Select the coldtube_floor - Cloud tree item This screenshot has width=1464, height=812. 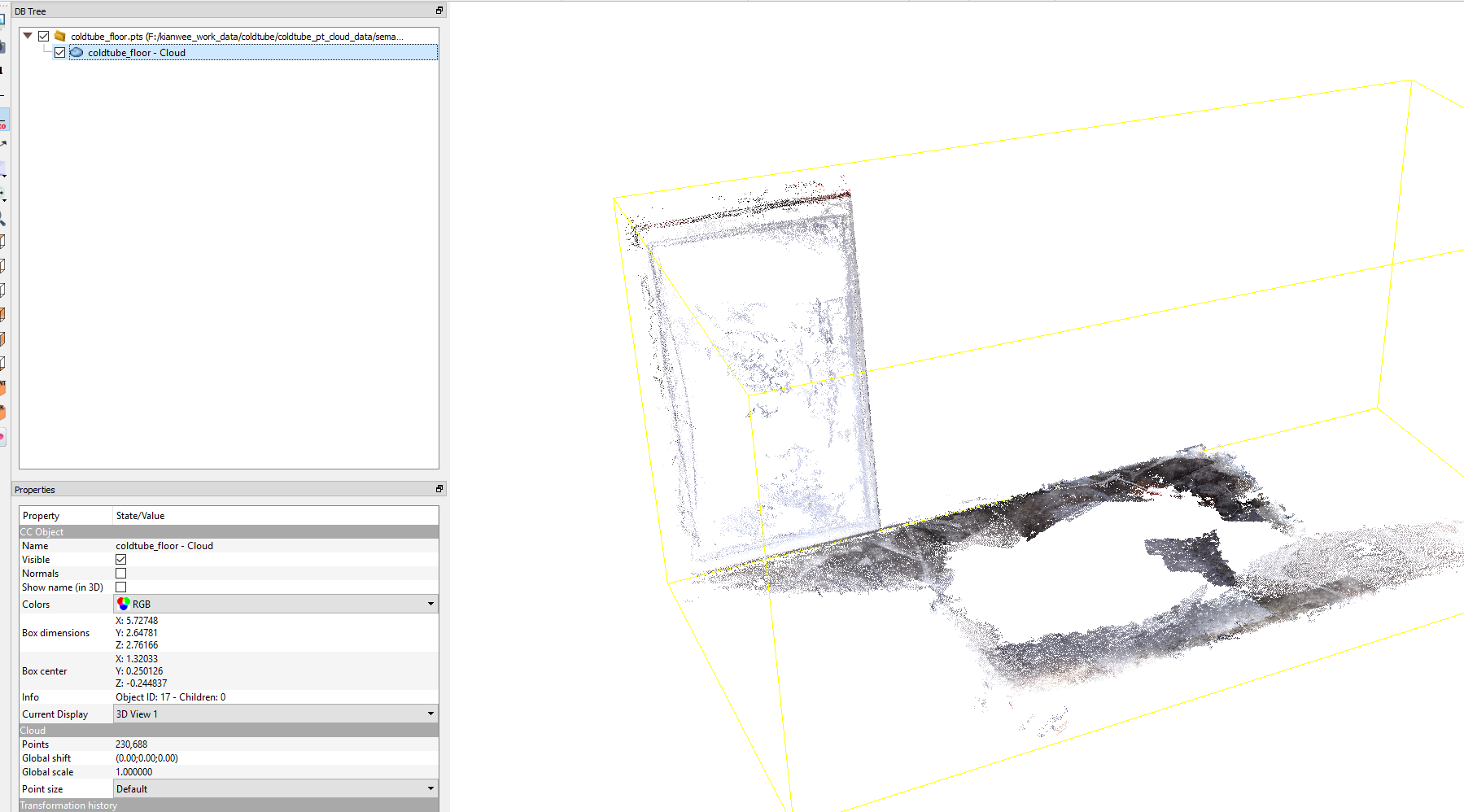137,53
